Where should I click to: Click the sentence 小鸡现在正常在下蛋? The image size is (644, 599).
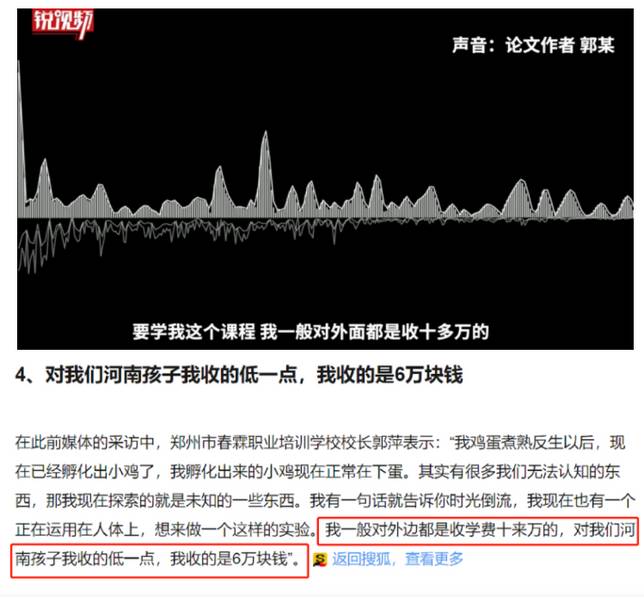(333, 472)
